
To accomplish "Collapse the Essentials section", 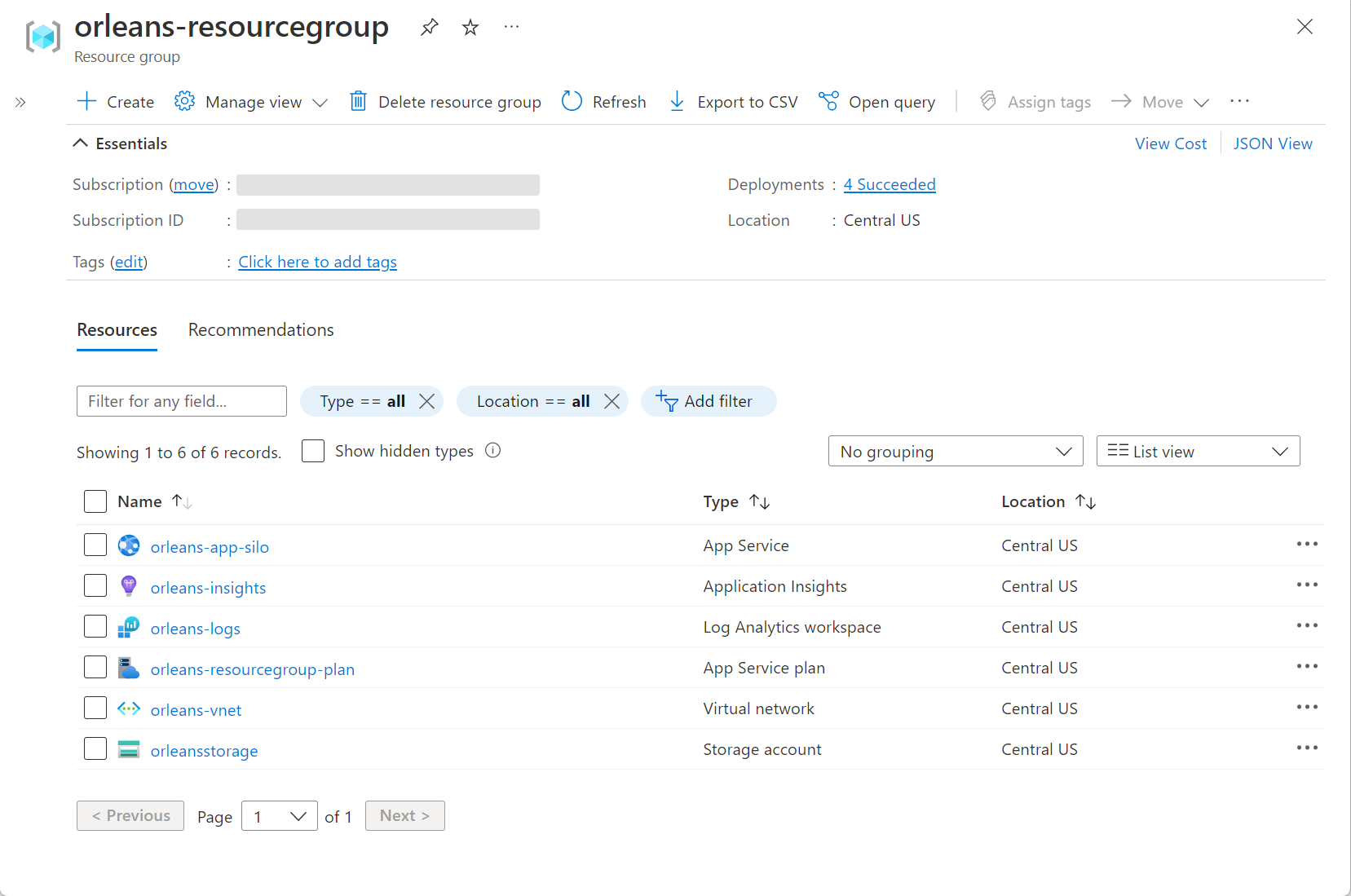I will (x=80, y=143).
